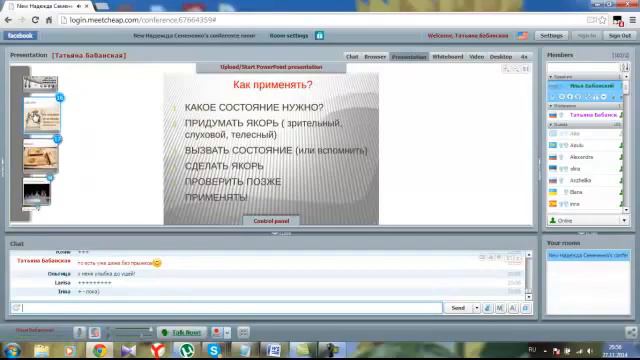
Task: Open the Settings button at top right
Action: [551, 36]
